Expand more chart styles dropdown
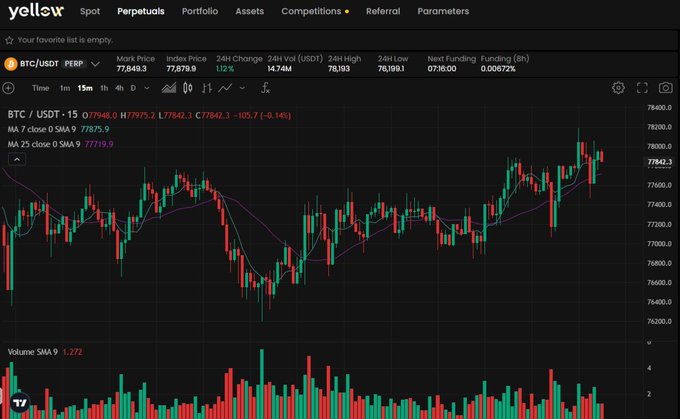This screenshot has width=680, height=419. (x=242, y=88)
